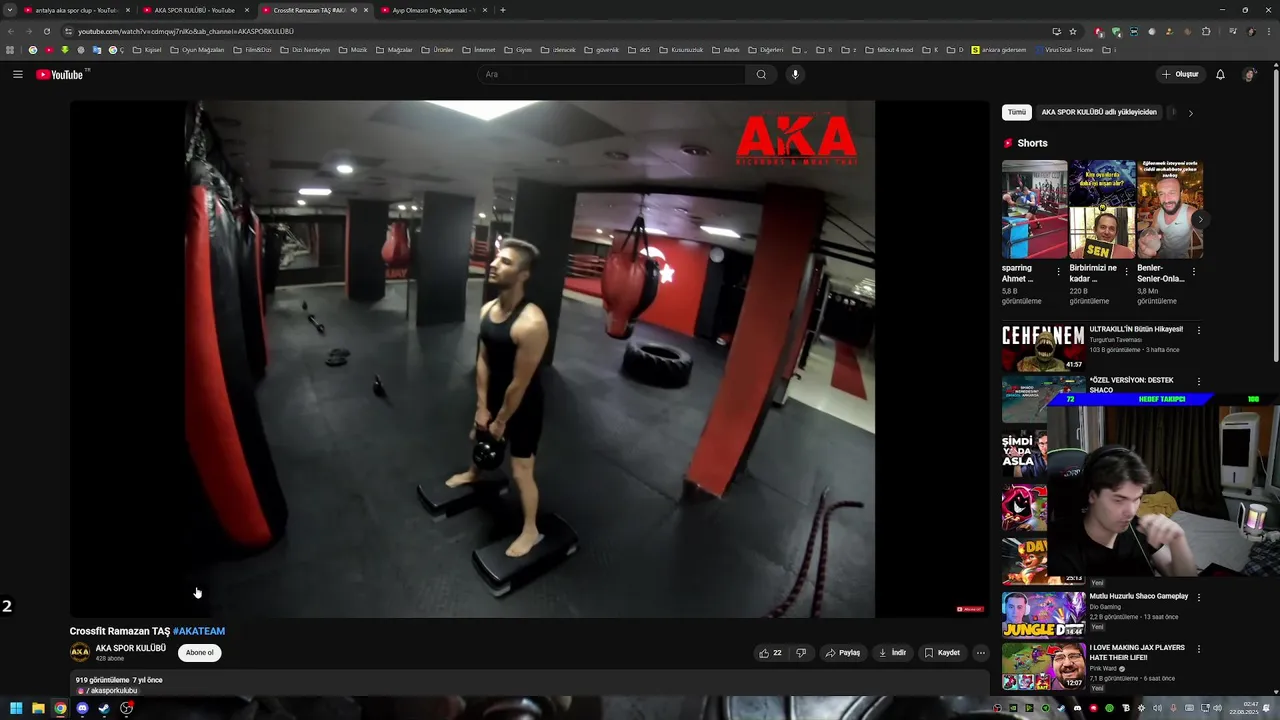1280x720 pixels.
Task: Open Mutlu Huzurlu Shaco Gameplay video
Action: [1139, 596]
